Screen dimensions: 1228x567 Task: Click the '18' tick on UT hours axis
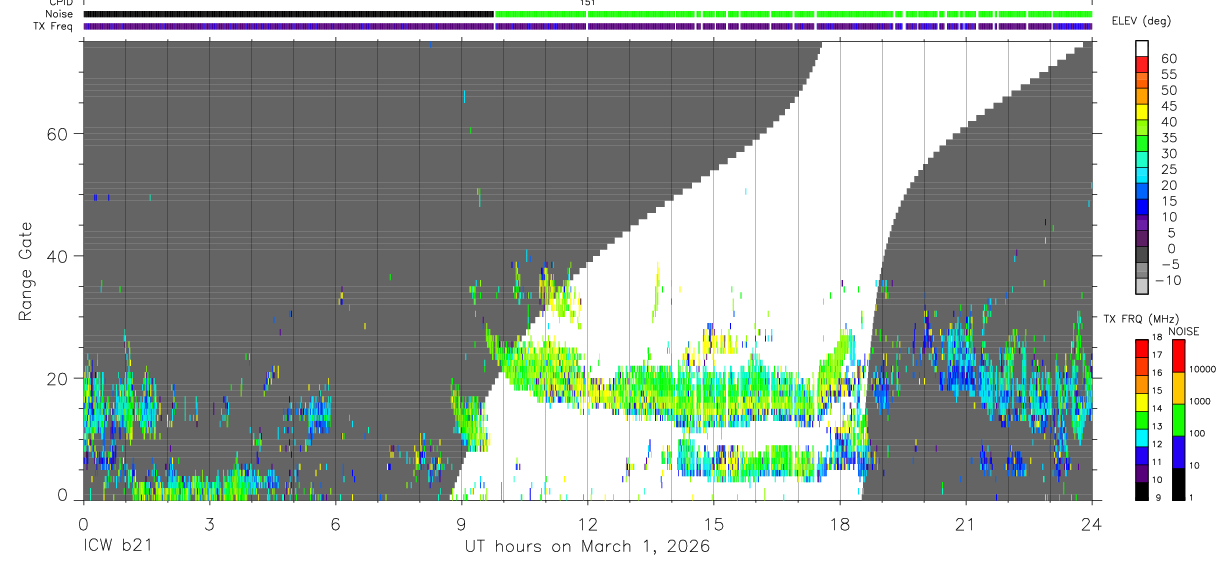(x=840, y=524)
